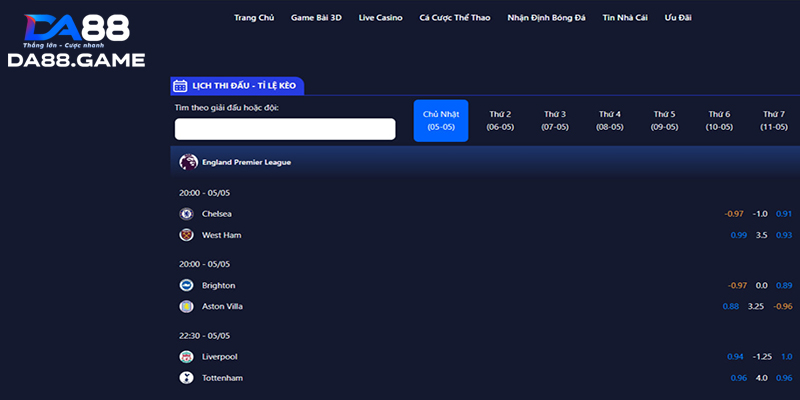The height and width of the screenshot is (400, 800).
Task: Open Cá Cược Thể Thao menu
Action: (455, 18)
